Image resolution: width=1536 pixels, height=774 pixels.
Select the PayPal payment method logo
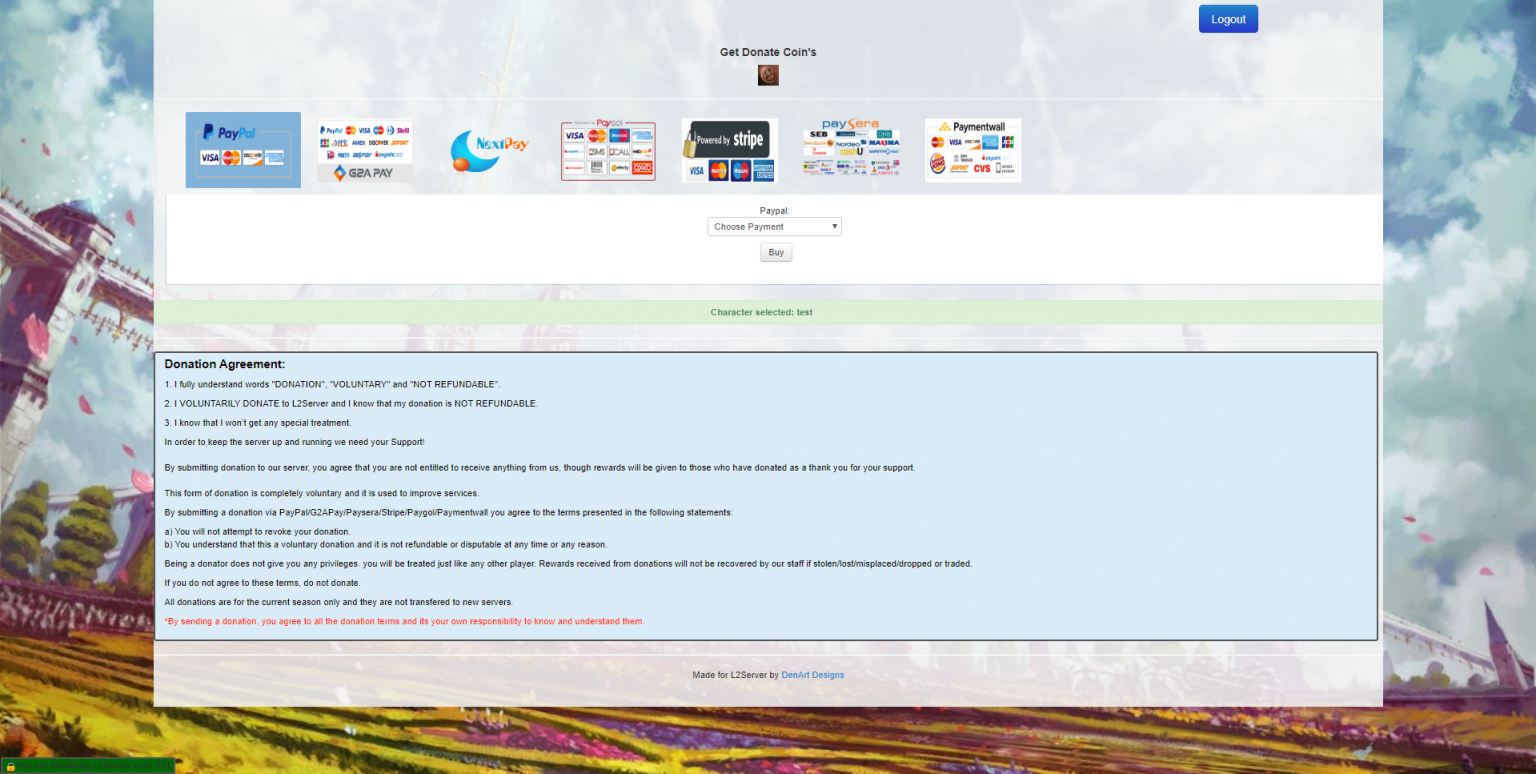click(x=243, y=150)
